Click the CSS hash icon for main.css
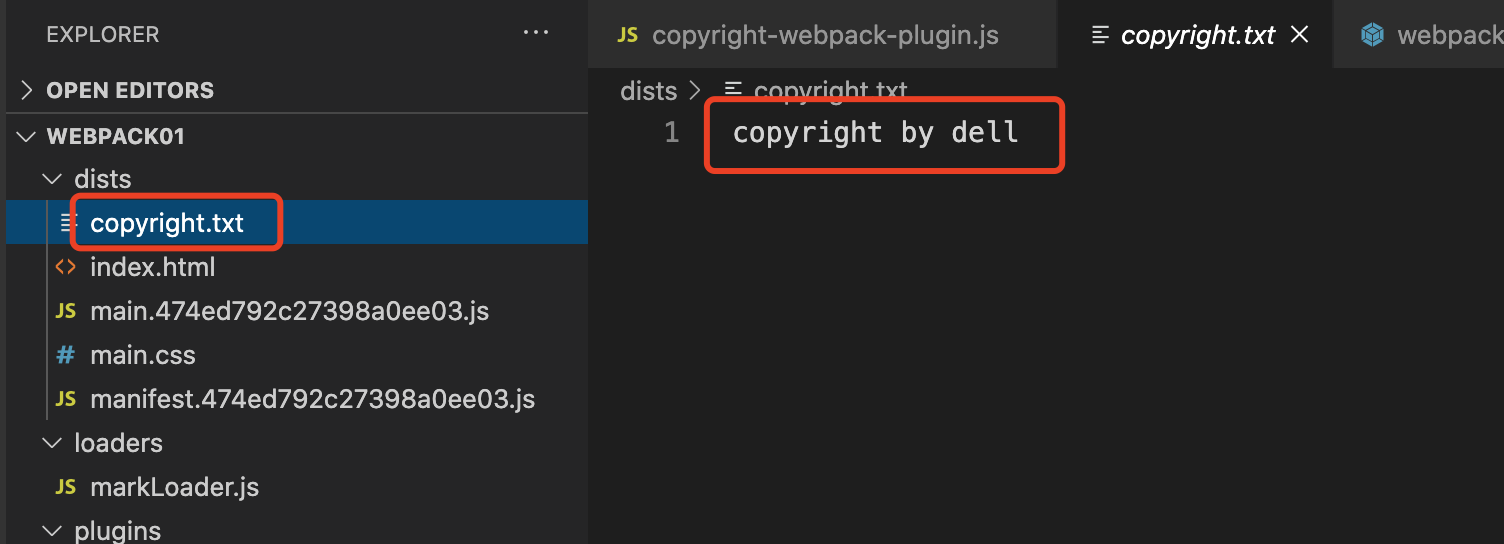Screen dimensions: 1504x544 [x=66, y=355]
